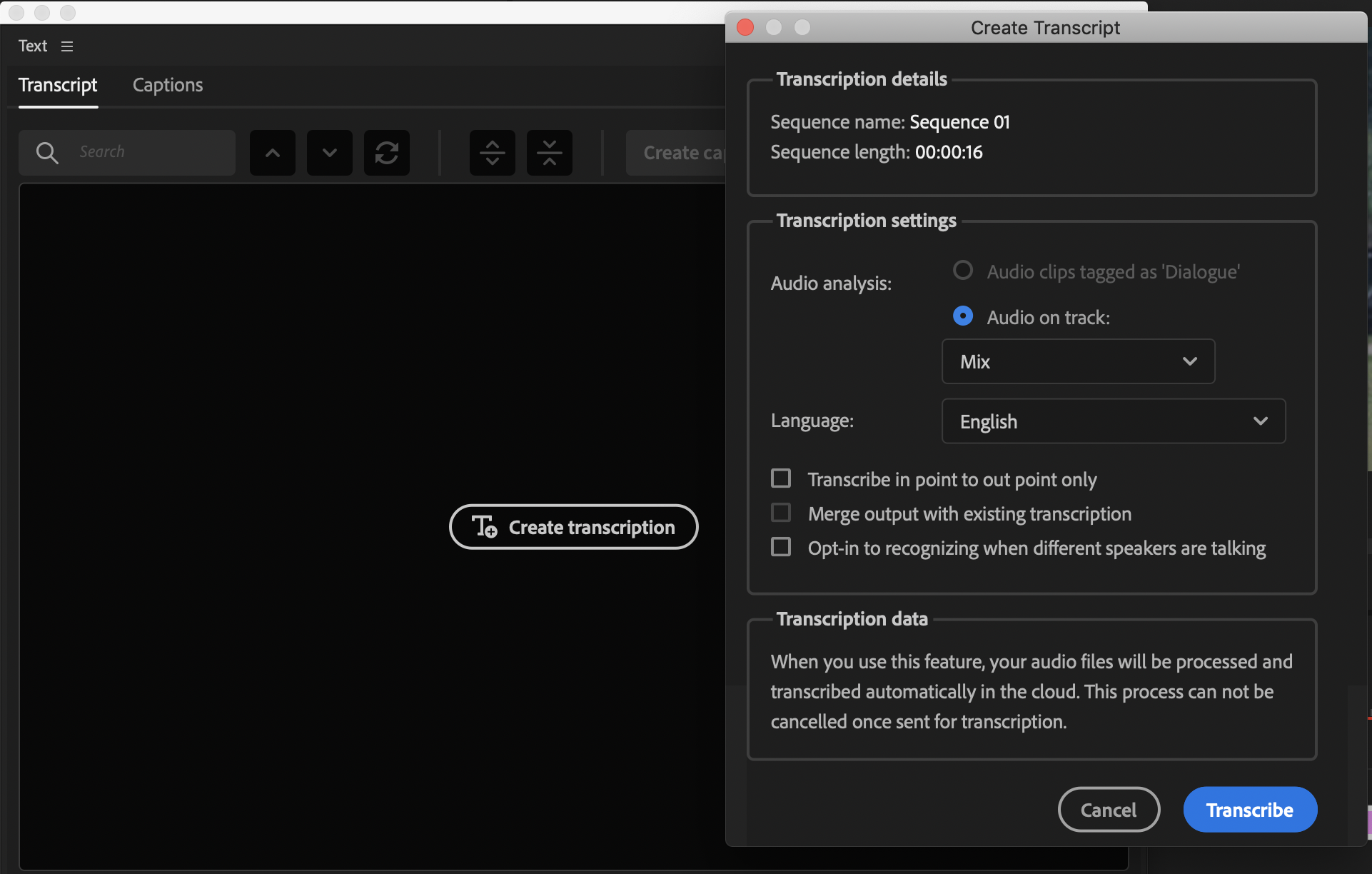Open the Text panel hamburger menu
The image size is (1372, 874).
tap(67, 46)
